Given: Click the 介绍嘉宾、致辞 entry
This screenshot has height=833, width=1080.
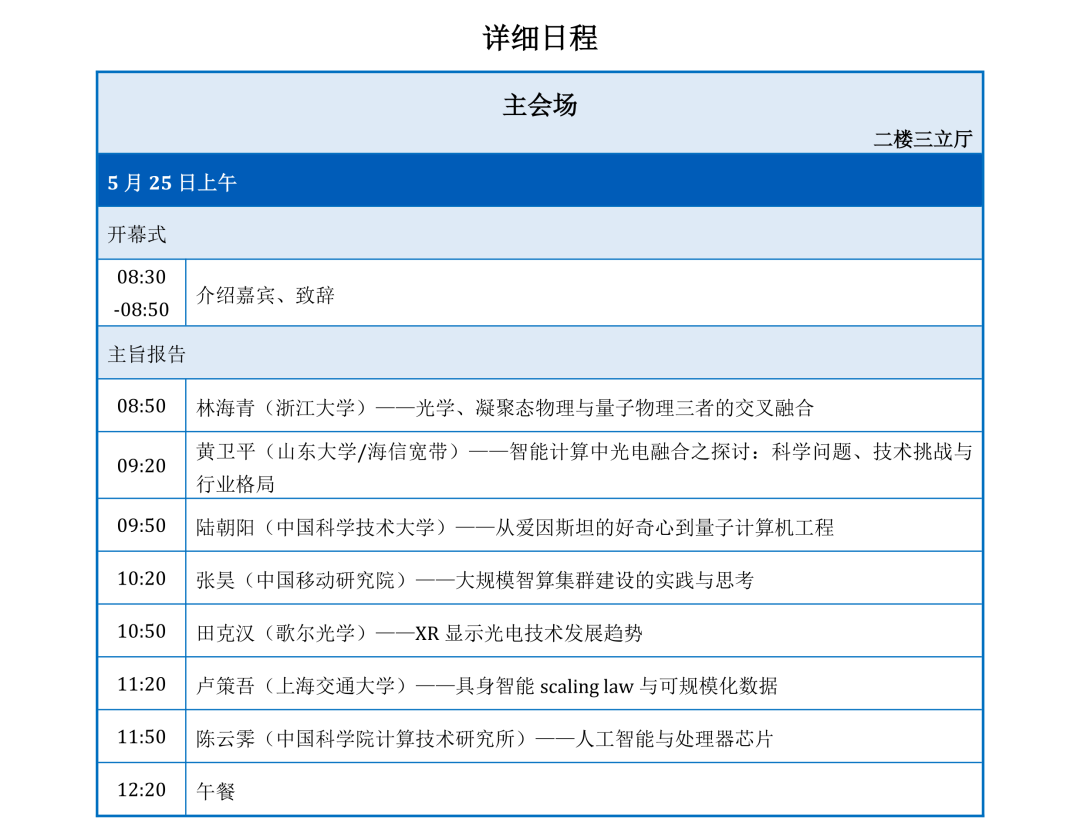Looking at the screenshot, I should [253, 294].
